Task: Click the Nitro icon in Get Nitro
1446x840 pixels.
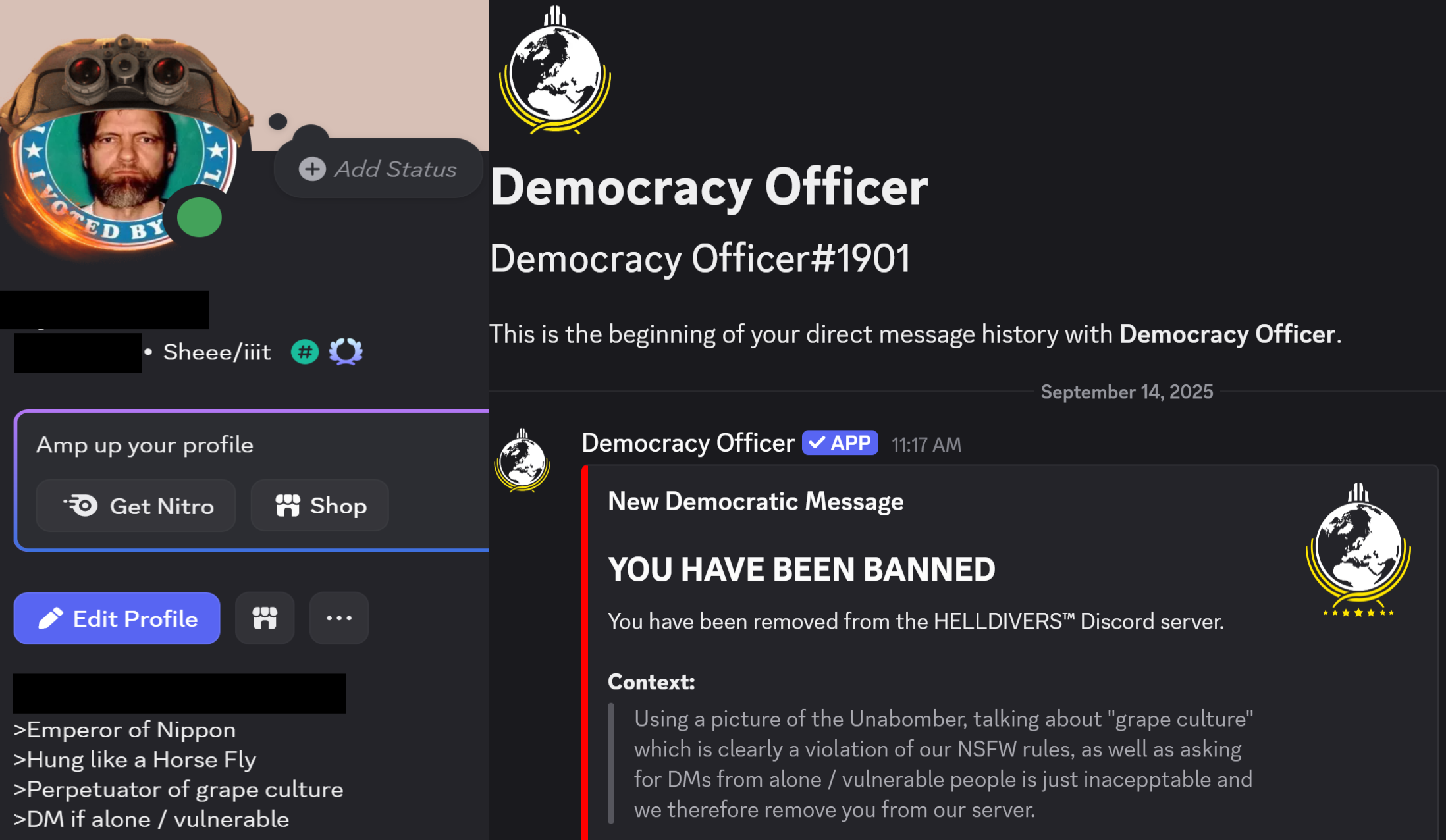Action: [80, 506]
